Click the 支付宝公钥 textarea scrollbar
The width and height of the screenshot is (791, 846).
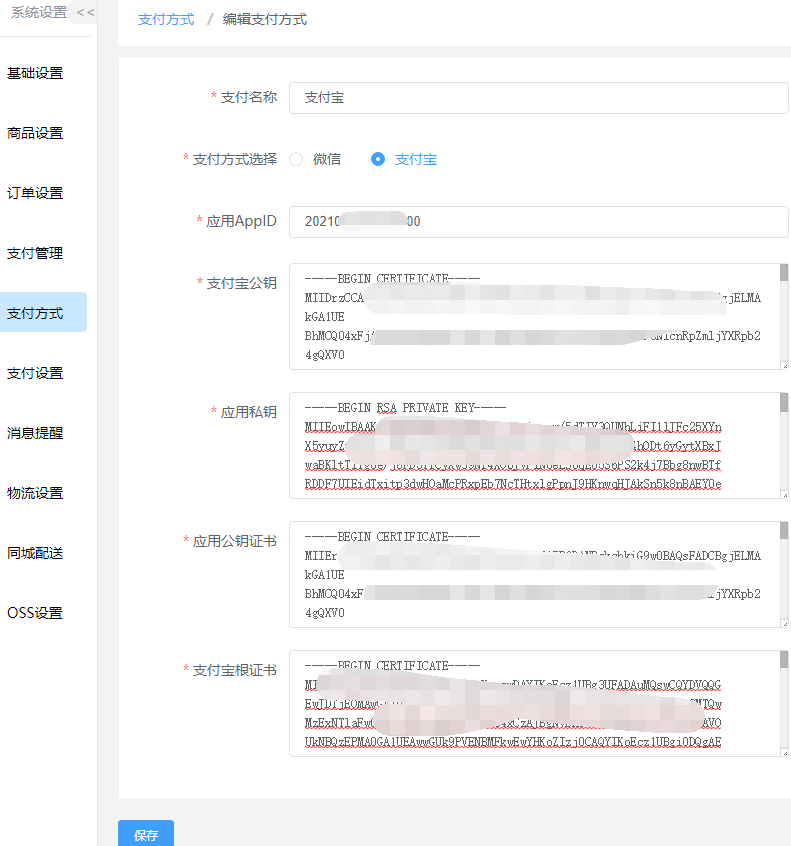point(784,272)
